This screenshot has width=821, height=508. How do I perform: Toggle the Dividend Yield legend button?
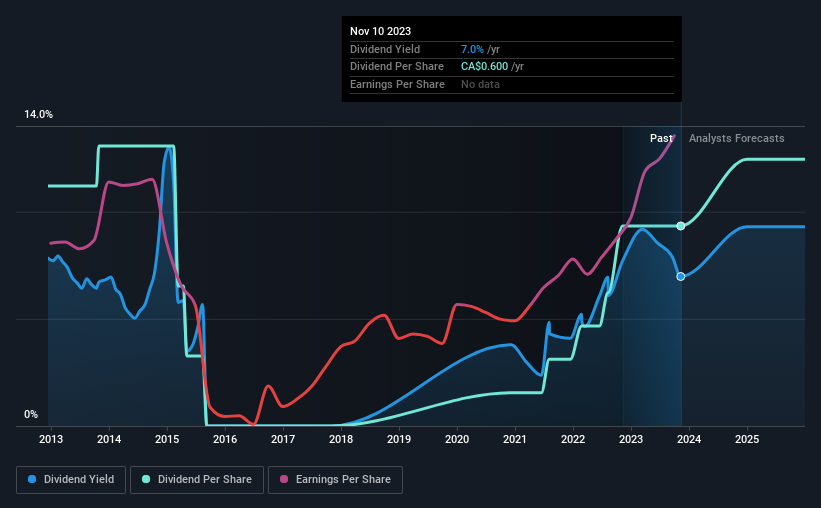71,480
